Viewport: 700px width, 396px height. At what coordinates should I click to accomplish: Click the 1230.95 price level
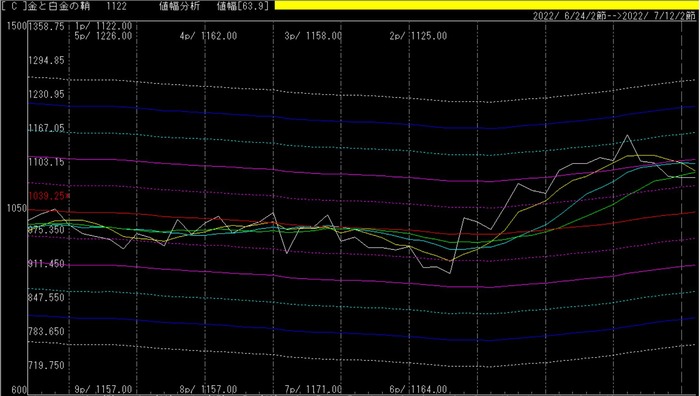[46, 94]
